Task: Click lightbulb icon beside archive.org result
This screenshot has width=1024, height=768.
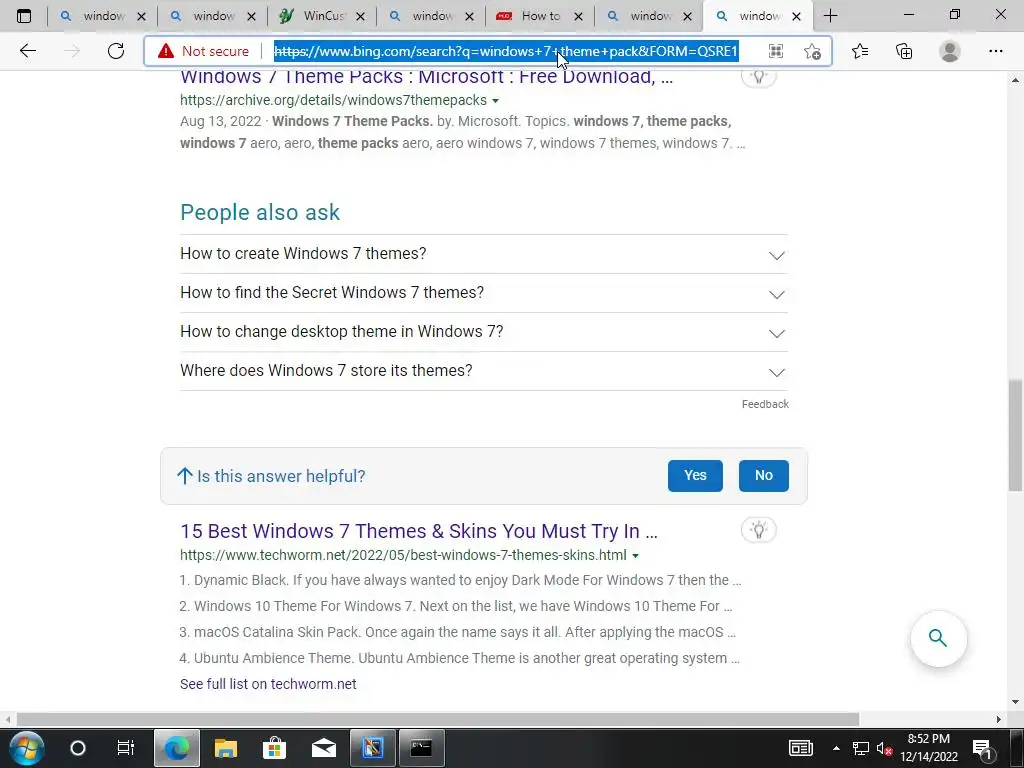Action: pos(758,77)
